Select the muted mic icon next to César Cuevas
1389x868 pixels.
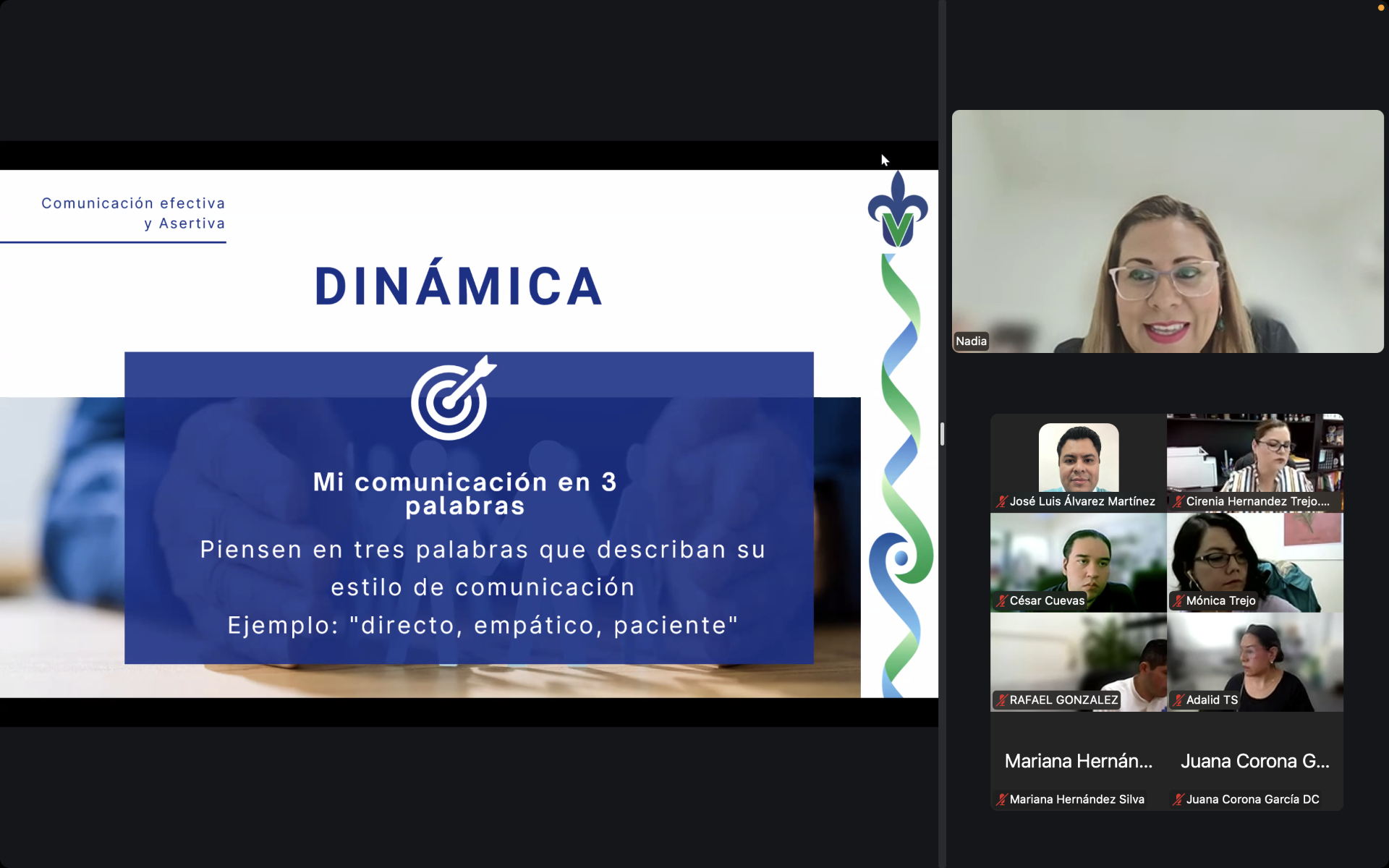click(x=1001, y=601)
